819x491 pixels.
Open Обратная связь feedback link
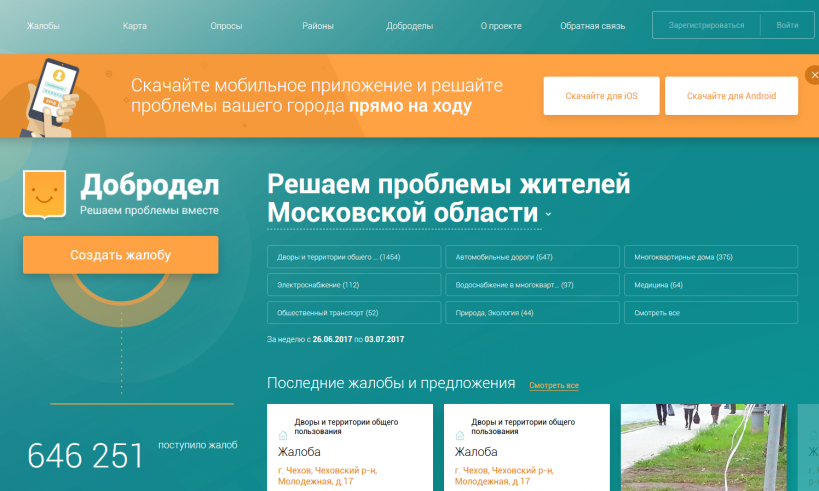coord(592,26)
